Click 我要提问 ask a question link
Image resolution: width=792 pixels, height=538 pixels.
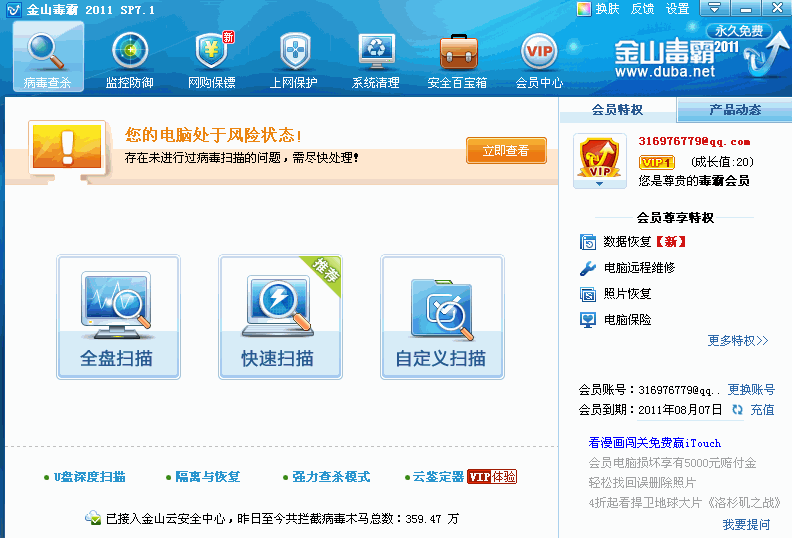[746, 525]
